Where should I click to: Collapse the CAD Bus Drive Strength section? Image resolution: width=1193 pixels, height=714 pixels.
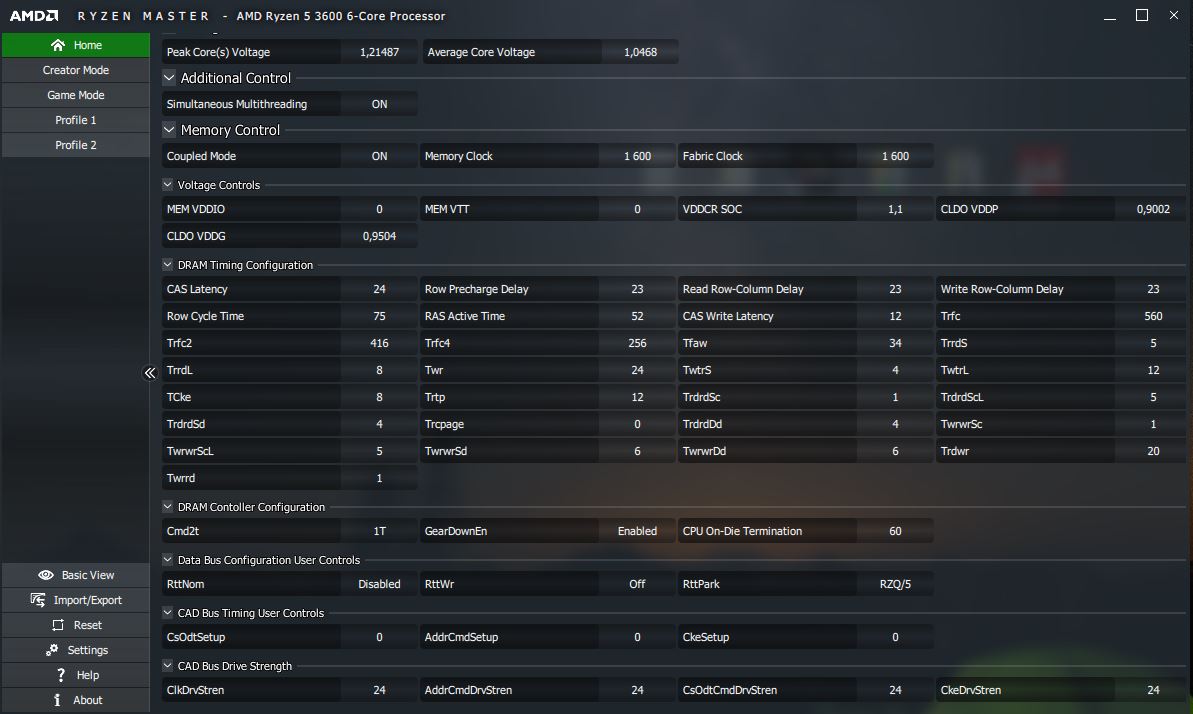point(167,666)
